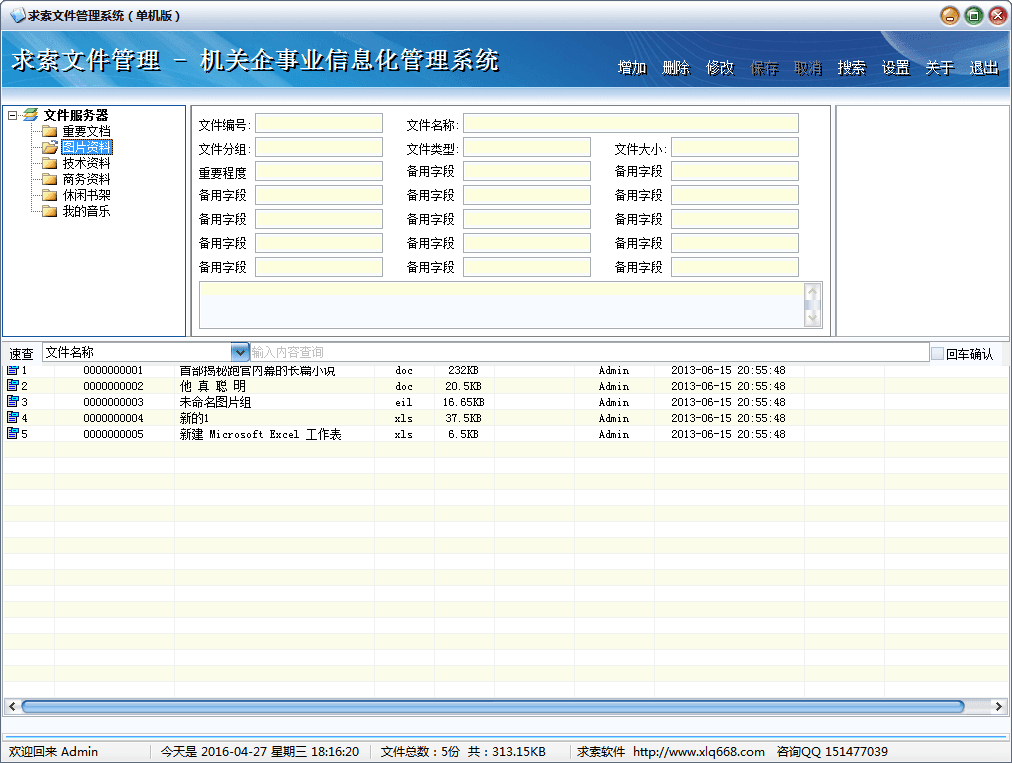Click the file icon in row 1
Image resolution: width=1012 pixels, height=763 pixels.
pos(13,370)
